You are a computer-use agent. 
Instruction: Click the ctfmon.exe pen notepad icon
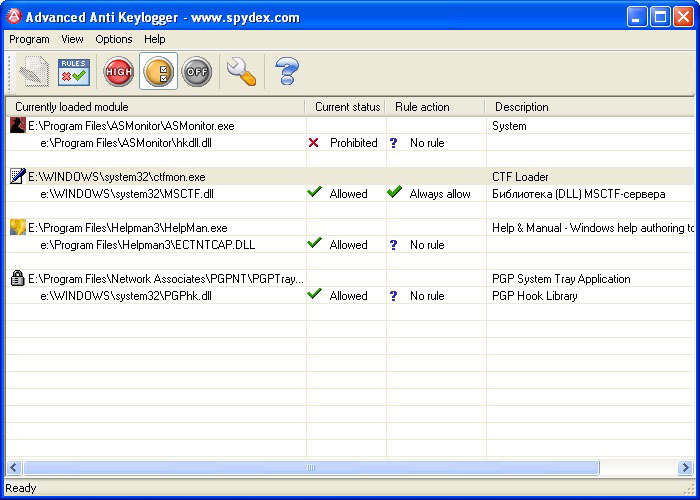17,176
